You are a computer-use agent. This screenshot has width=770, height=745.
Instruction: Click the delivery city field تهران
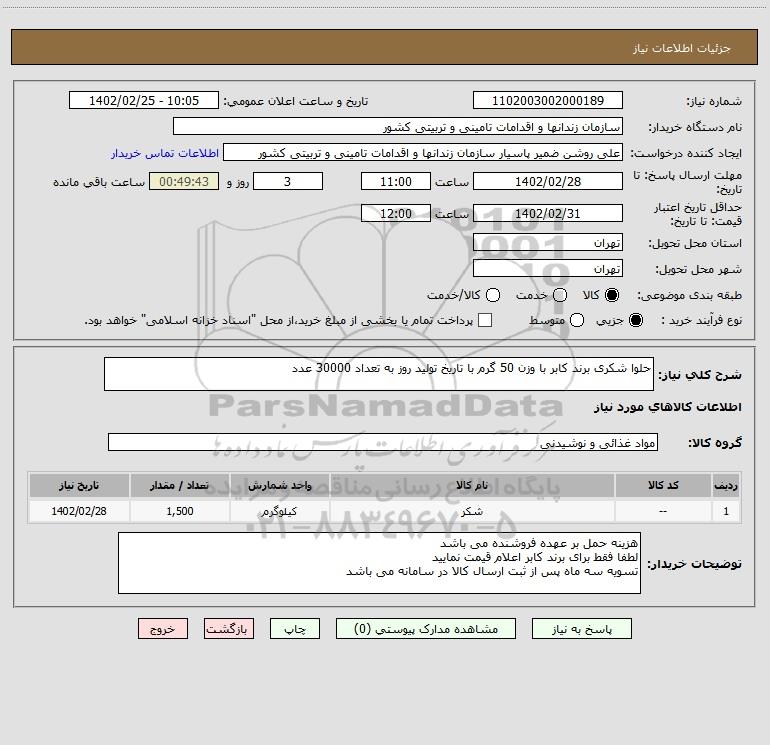pyautogui.click(x=548, y=268)
